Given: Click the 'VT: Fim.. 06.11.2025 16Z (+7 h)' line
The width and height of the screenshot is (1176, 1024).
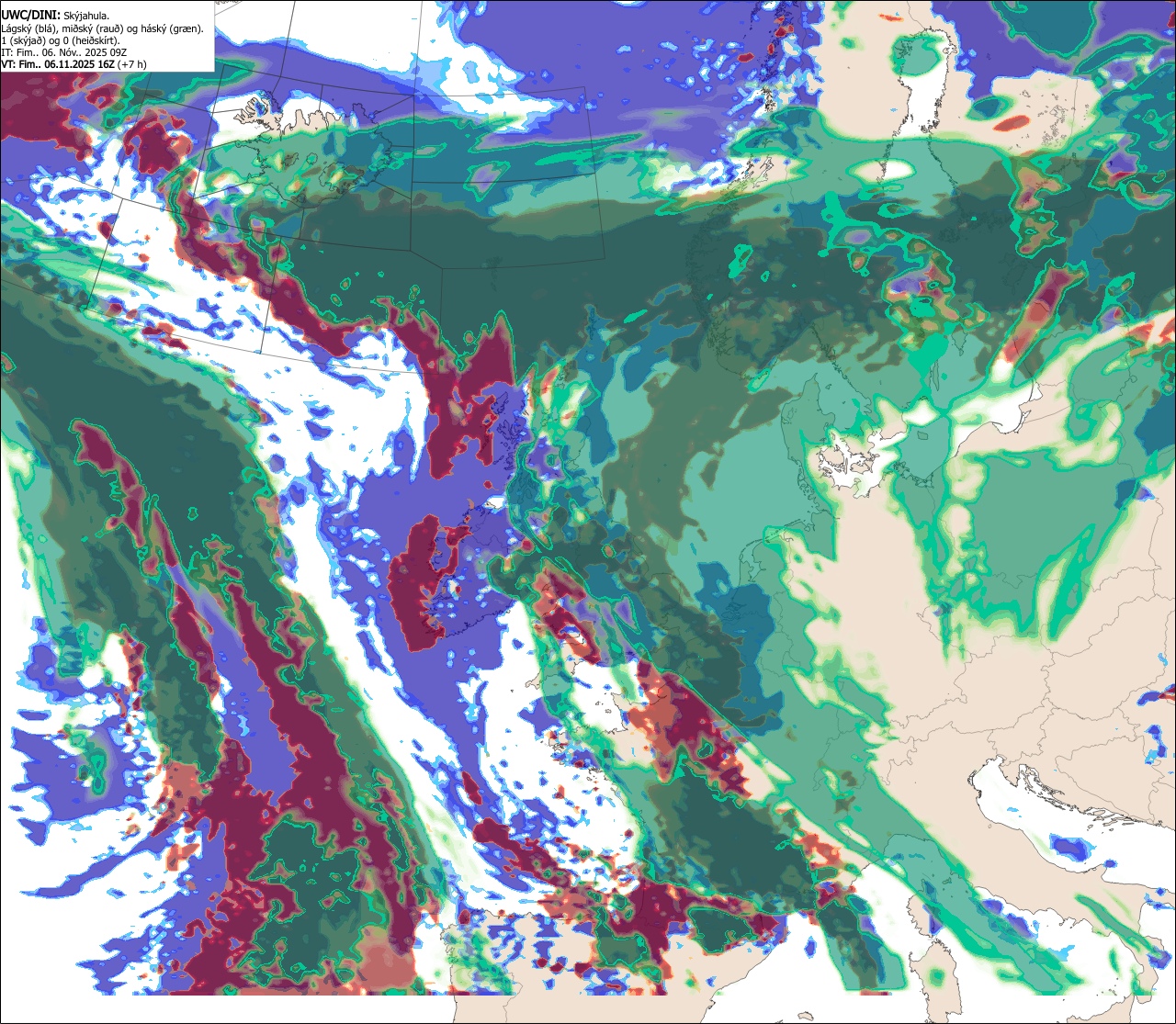Looking at the screenshot, I should tap(73, 64).
